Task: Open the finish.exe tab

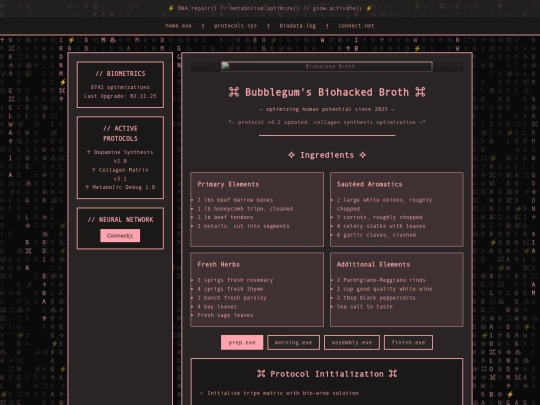Action: point(408,343)
